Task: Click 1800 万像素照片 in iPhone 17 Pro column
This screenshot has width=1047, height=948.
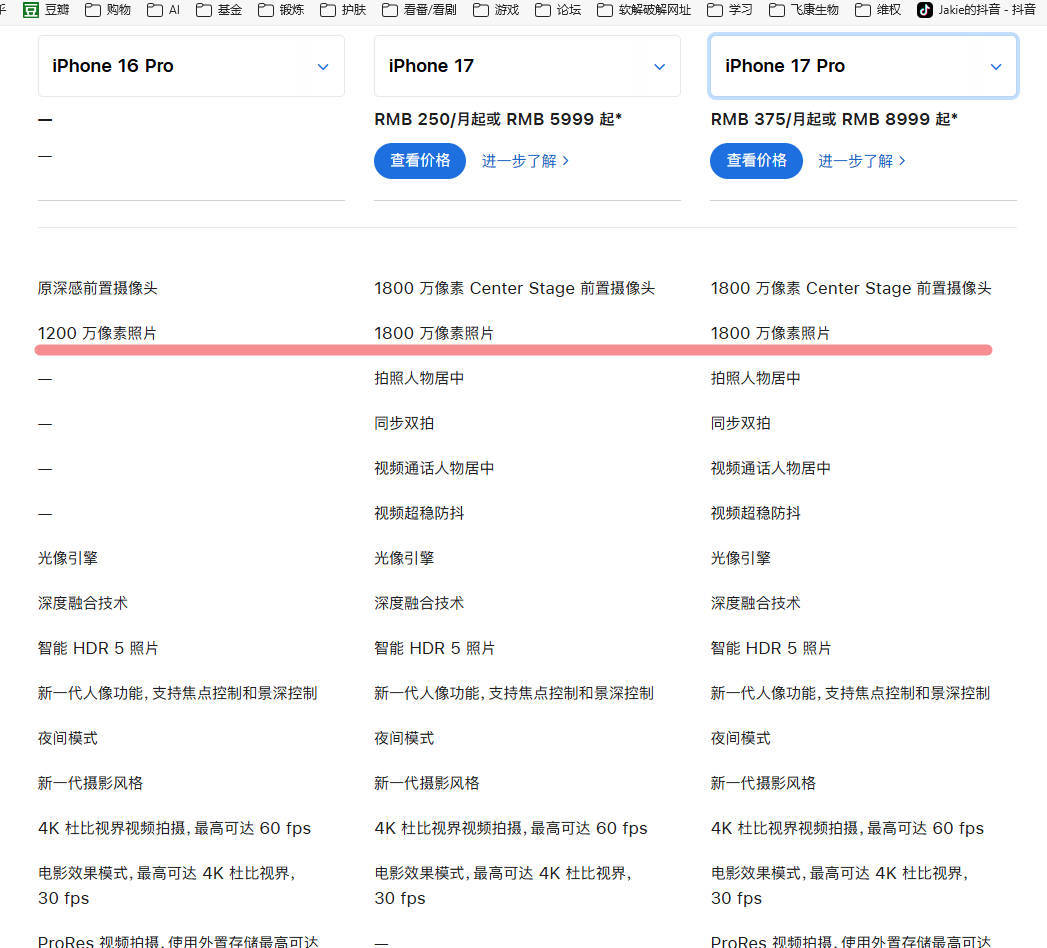Action: pos(771,333)
